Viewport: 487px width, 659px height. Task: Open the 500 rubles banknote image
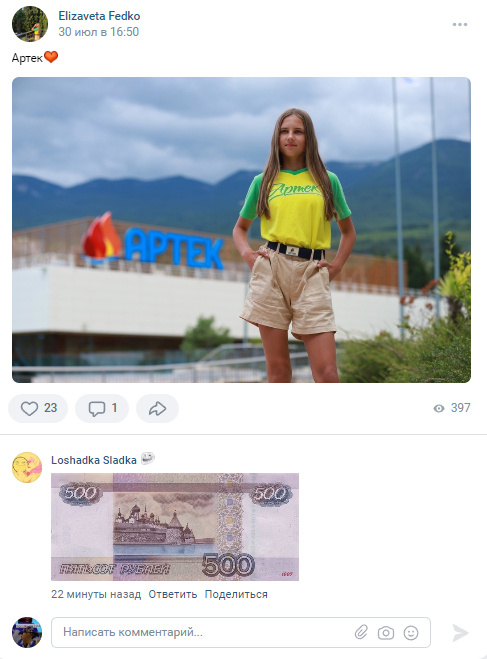tap(175, 527)
